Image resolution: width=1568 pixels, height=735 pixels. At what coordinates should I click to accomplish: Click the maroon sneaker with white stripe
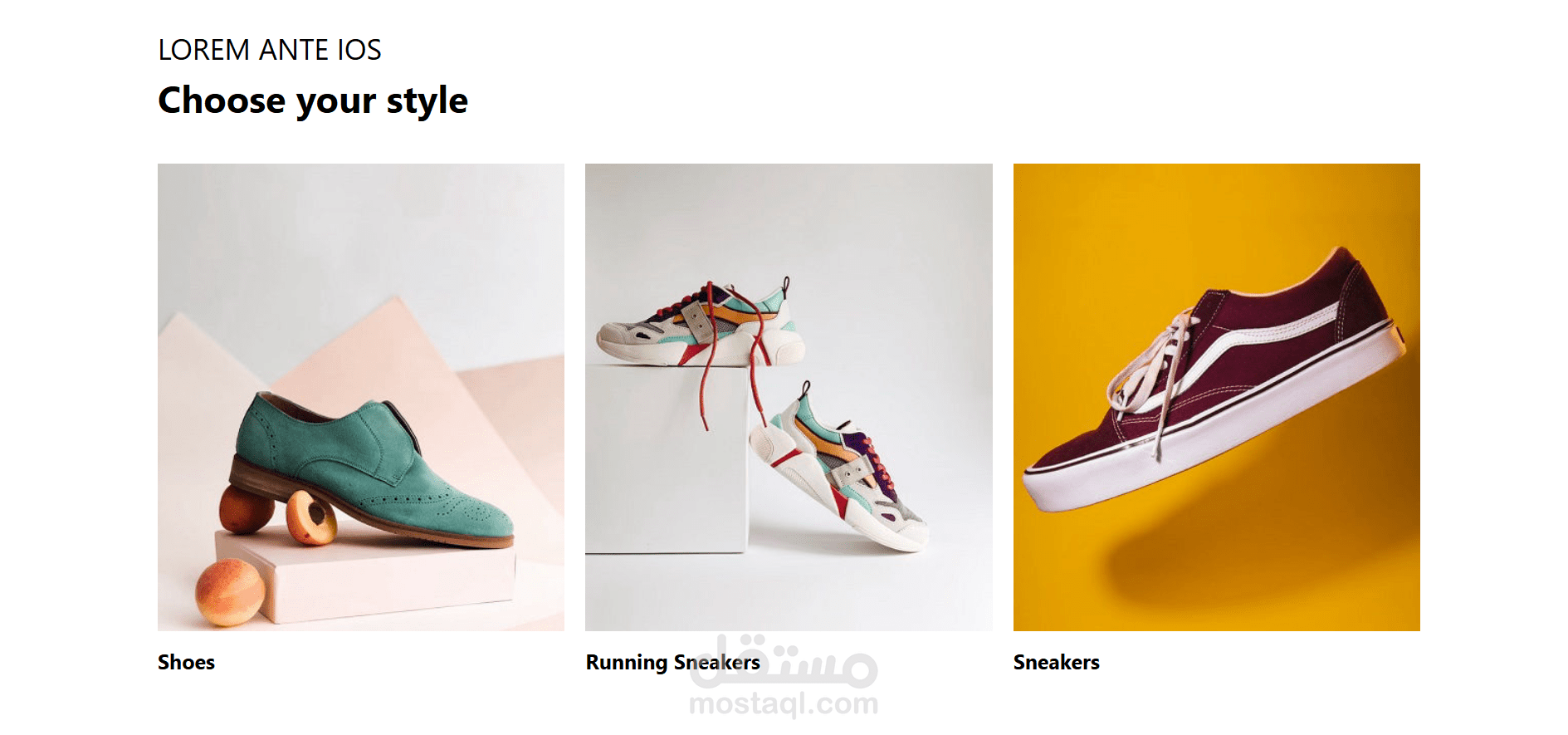(x=1214, y=380)
